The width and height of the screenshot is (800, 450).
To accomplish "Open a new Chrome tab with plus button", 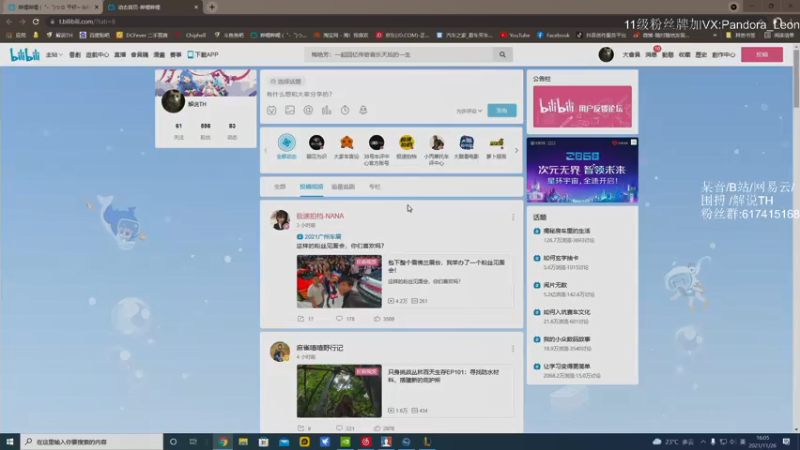I will pos(212,7).
